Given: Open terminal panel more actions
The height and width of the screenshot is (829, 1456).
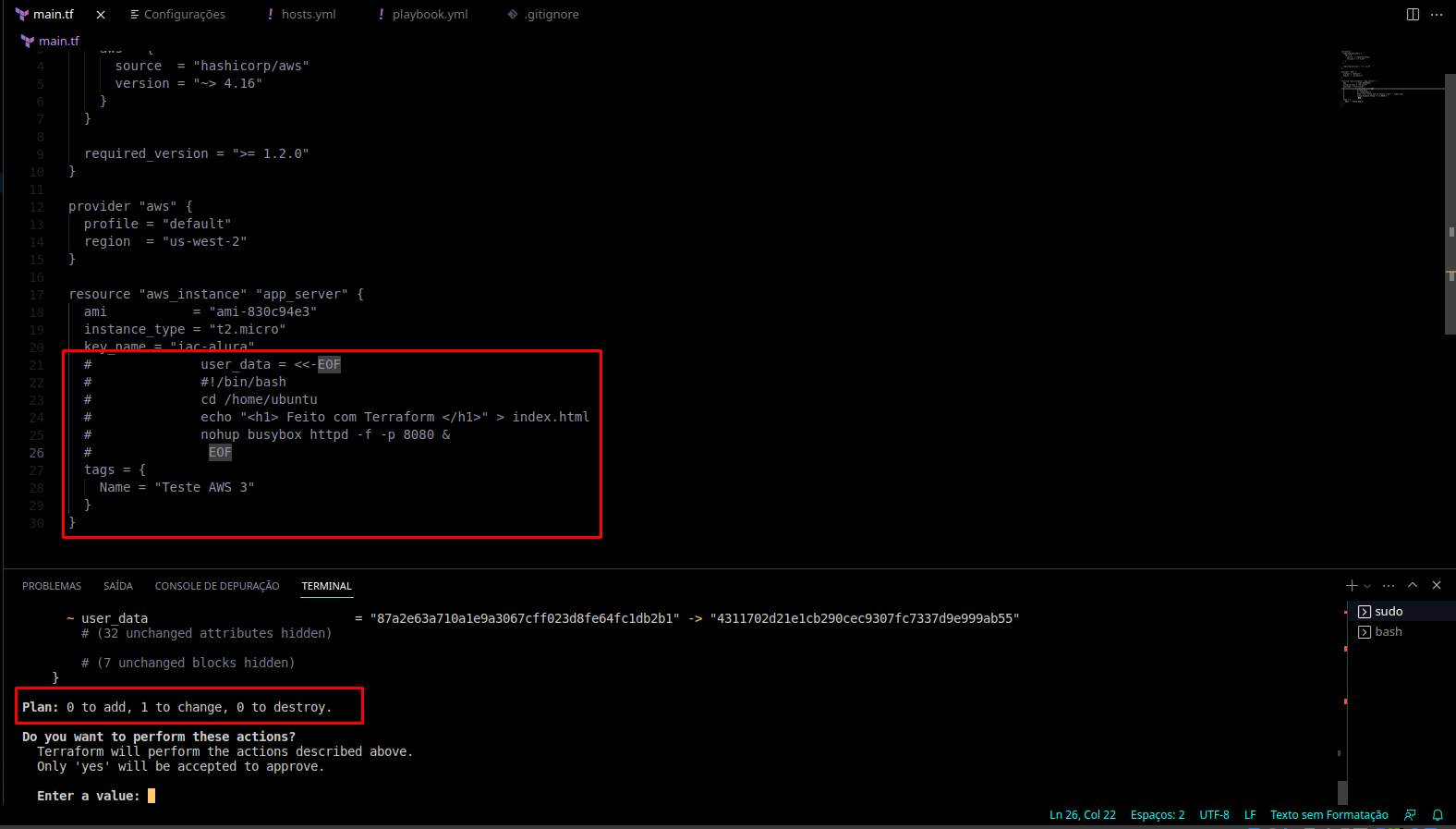Looking at the screenshot, I should pos(1389,585).
